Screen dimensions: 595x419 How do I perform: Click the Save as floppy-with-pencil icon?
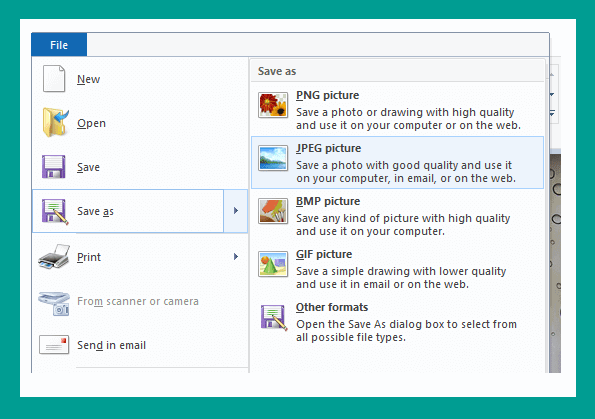55,211
